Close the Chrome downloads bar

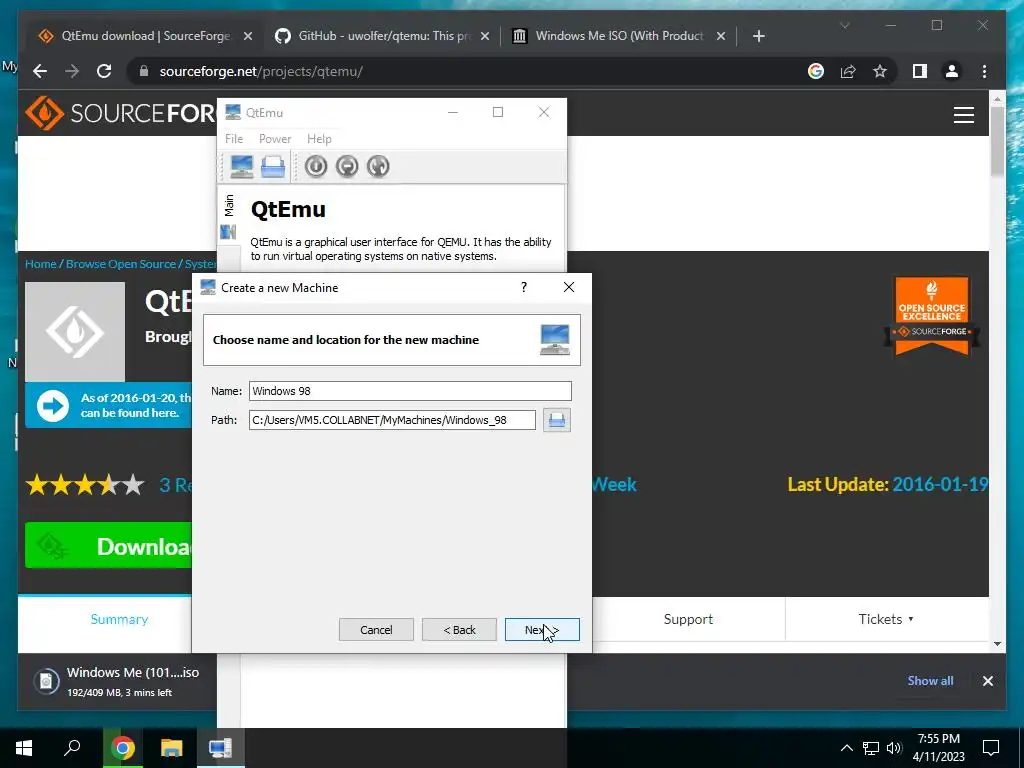[x=987, y=680]
